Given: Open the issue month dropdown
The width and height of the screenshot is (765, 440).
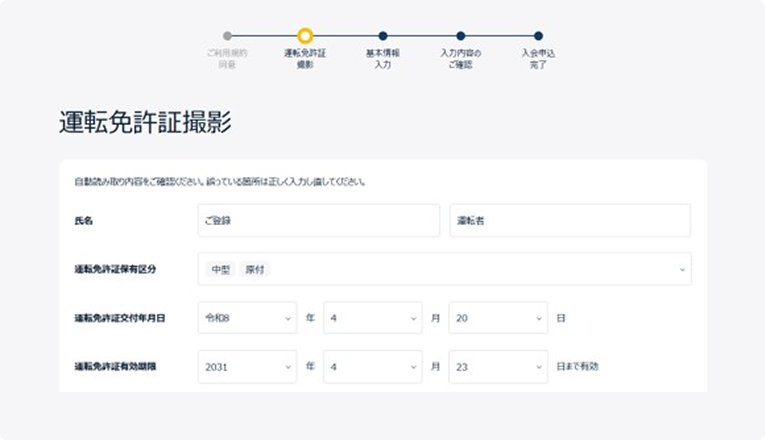Looking at the screenshot, I should click(373, 318).
